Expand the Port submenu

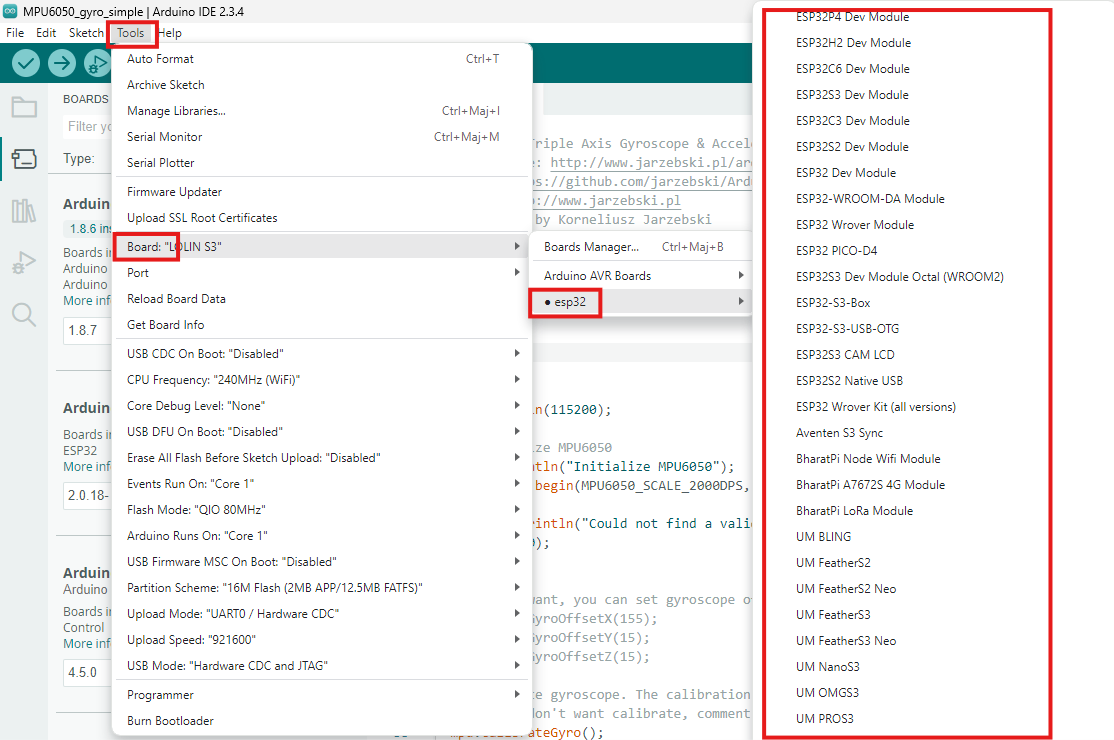322,273
